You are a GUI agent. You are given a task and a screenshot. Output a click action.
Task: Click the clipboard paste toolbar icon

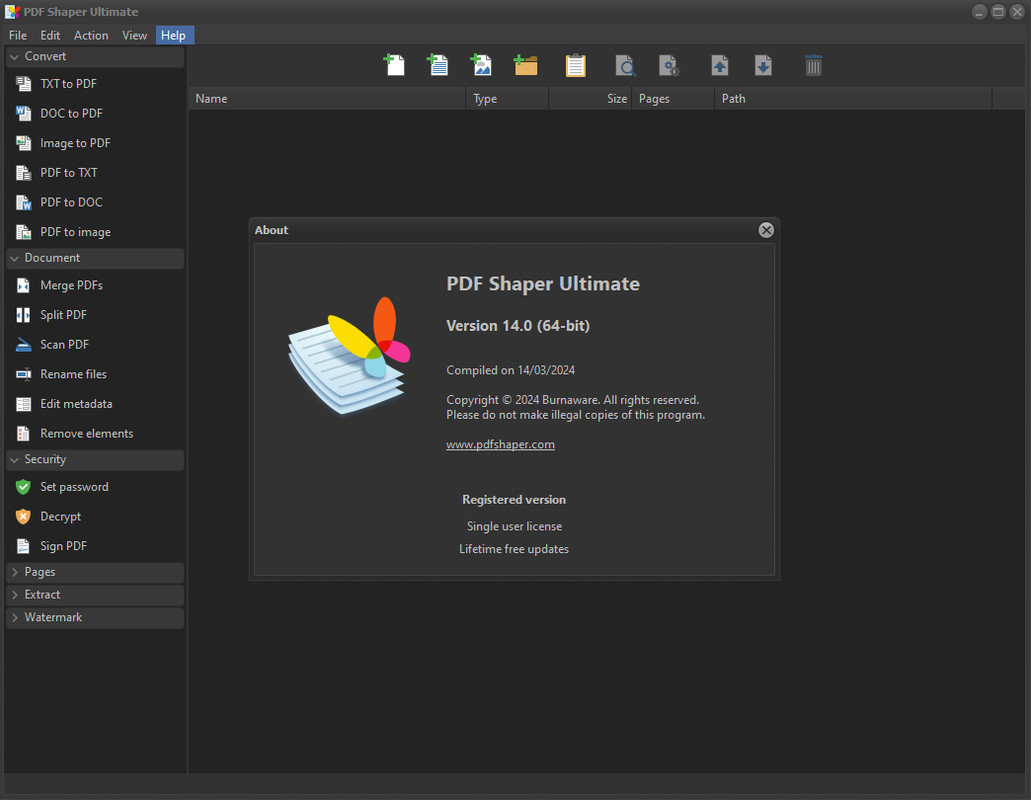(x=575, y=65)
